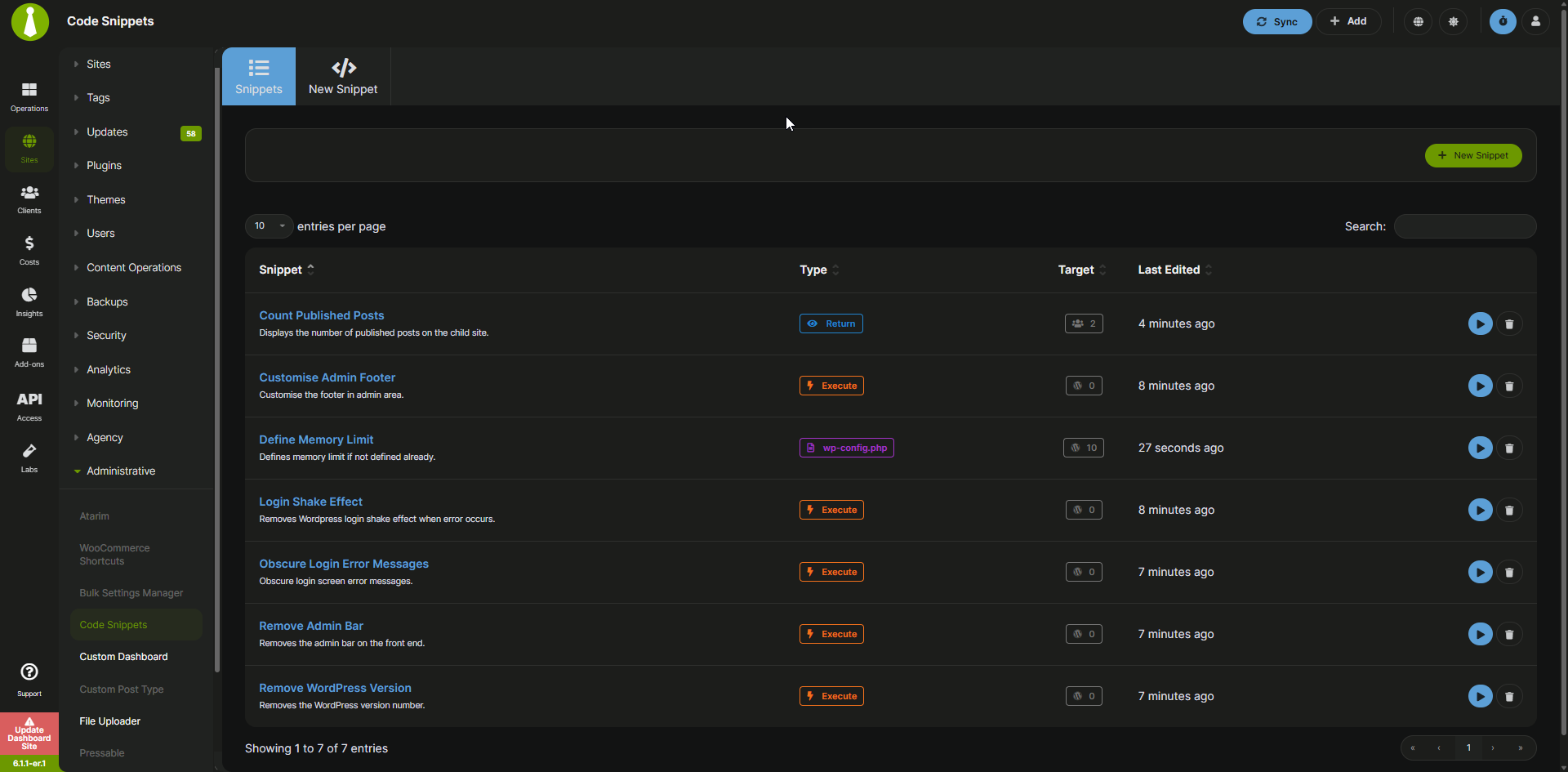Open the Operations section in left rail
The width and height of the screenshot is (1568, 772).
coord(29,96)
